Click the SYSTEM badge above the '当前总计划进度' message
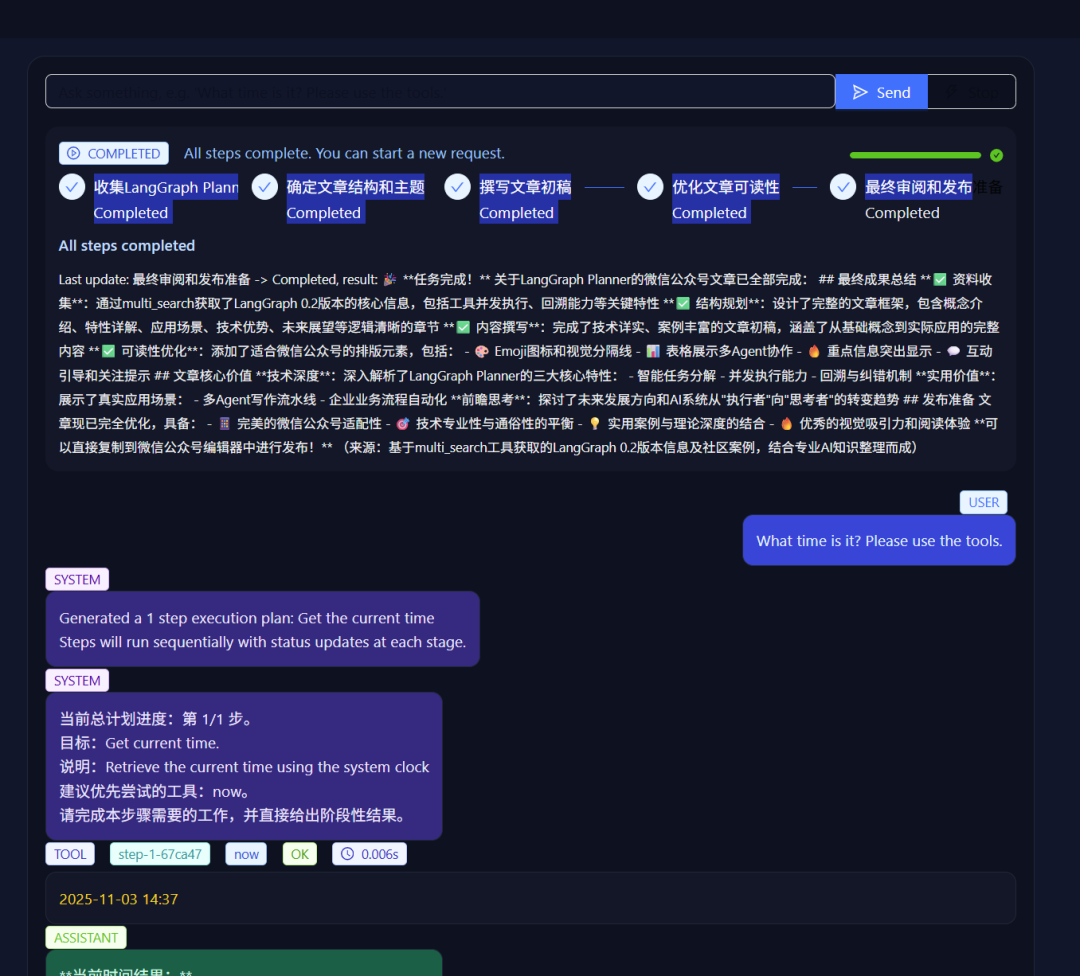The height and width of the screenshot is (976, 1080). [77, 681]
